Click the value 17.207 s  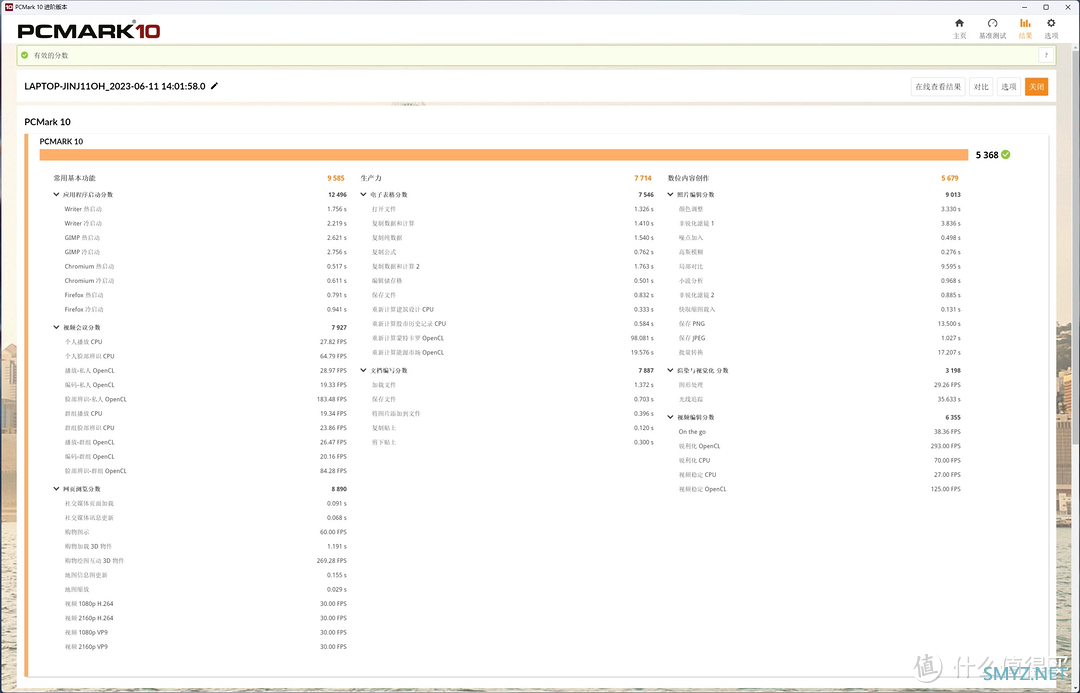[x=949, y=353]
